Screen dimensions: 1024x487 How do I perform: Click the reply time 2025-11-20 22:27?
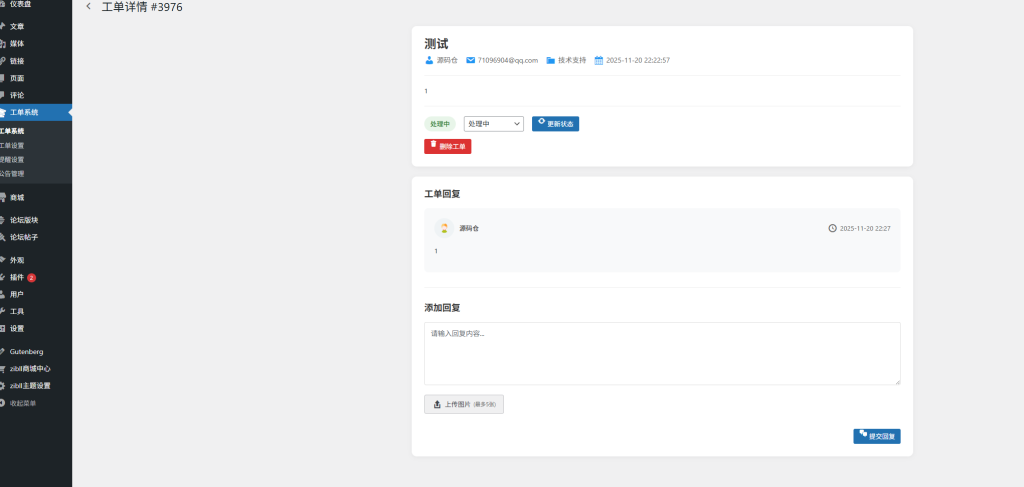tap(865, 228)
